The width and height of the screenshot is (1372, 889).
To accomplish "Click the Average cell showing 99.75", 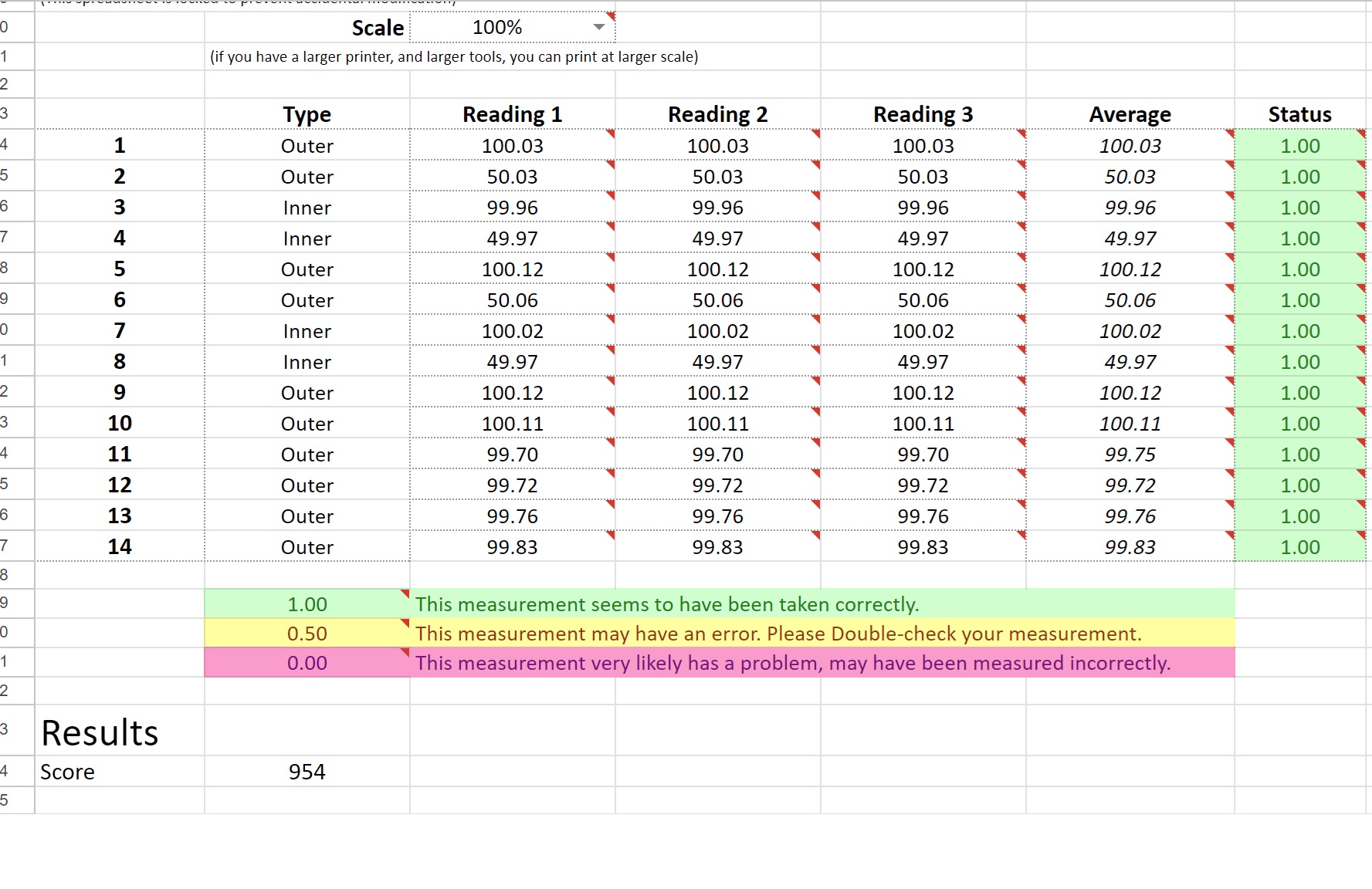I will click(x=1130, y=454).
